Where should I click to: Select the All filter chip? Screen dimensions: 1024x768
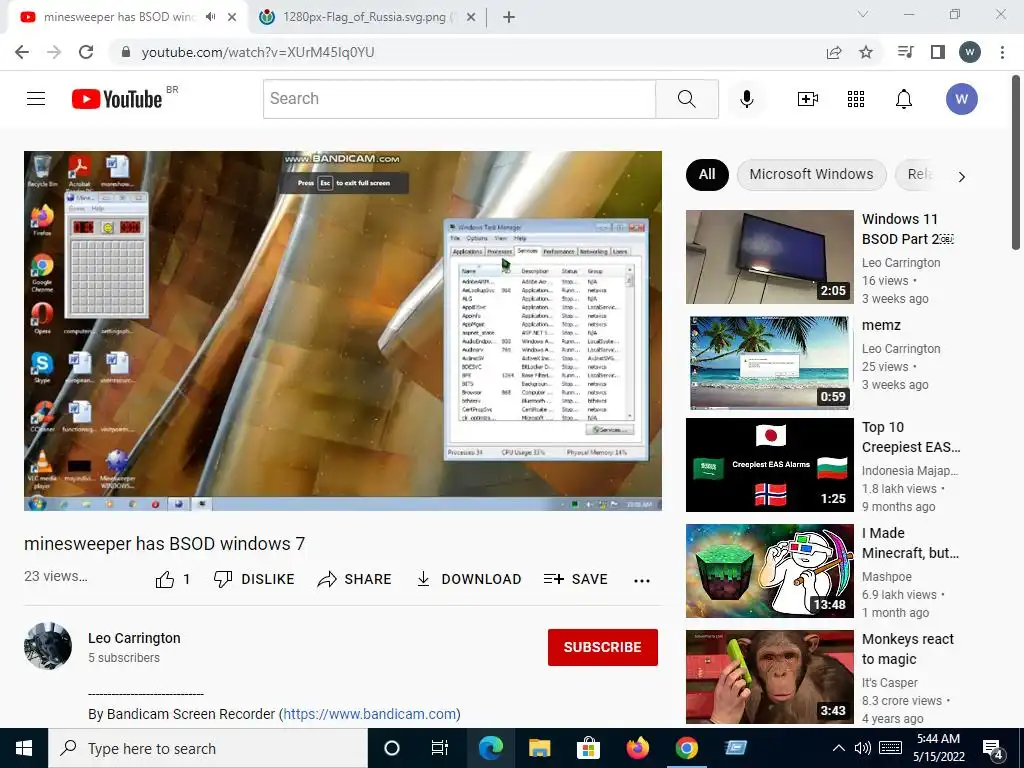707,174
